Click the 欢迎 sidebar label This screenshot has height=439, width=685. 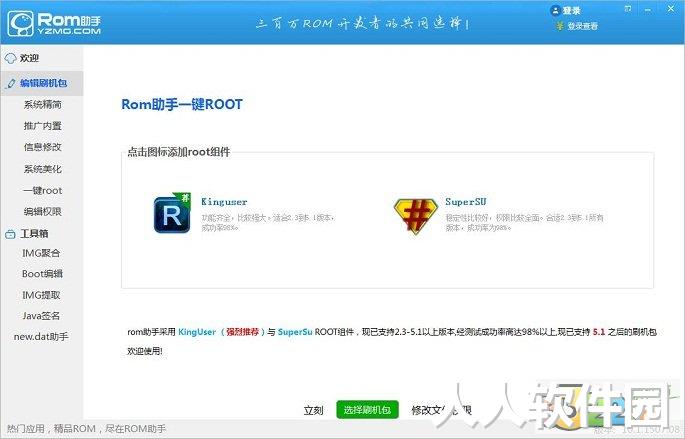(x=30, y=58)
